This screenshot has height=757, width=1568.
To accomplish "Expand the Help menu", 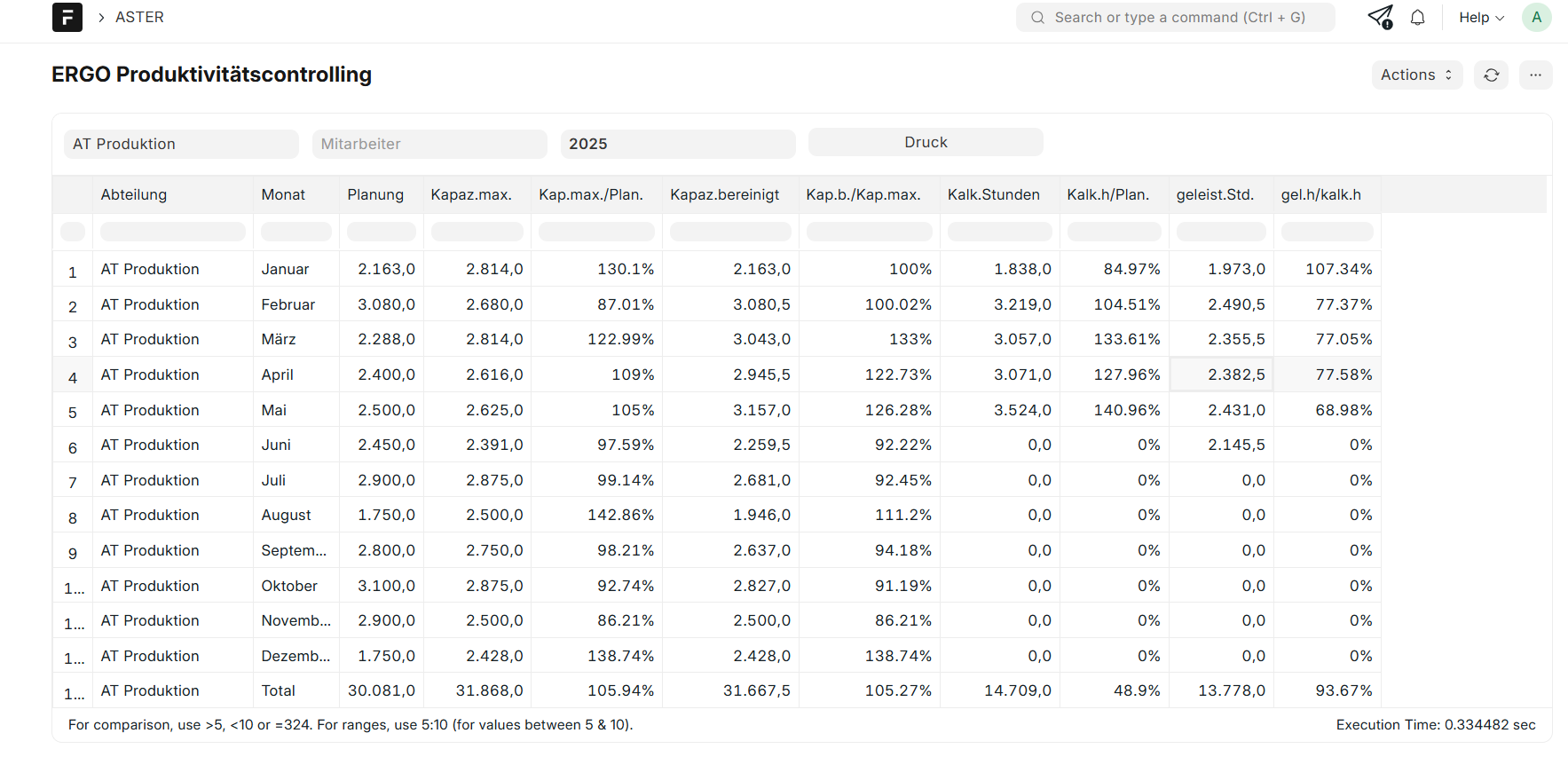I will [1481, 18].
